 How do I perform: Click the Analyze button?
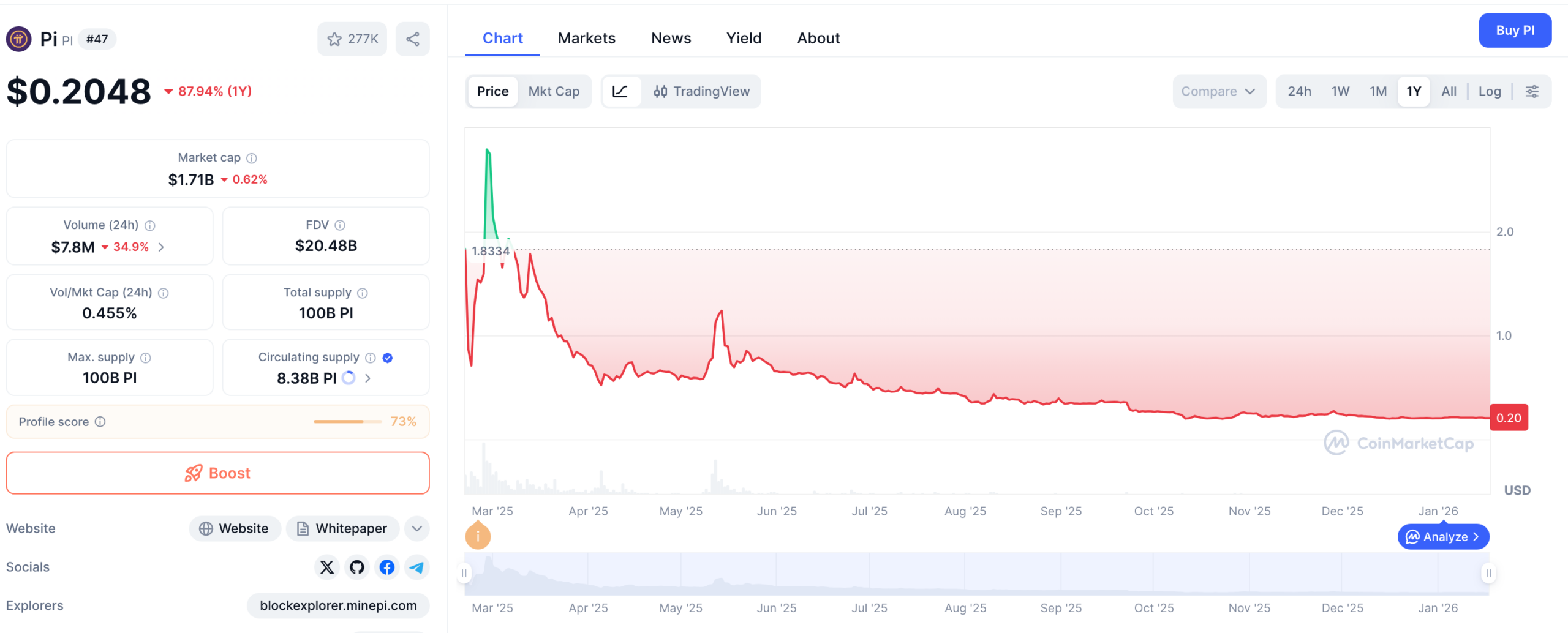pyautogui.click(x=1444, y=537)
